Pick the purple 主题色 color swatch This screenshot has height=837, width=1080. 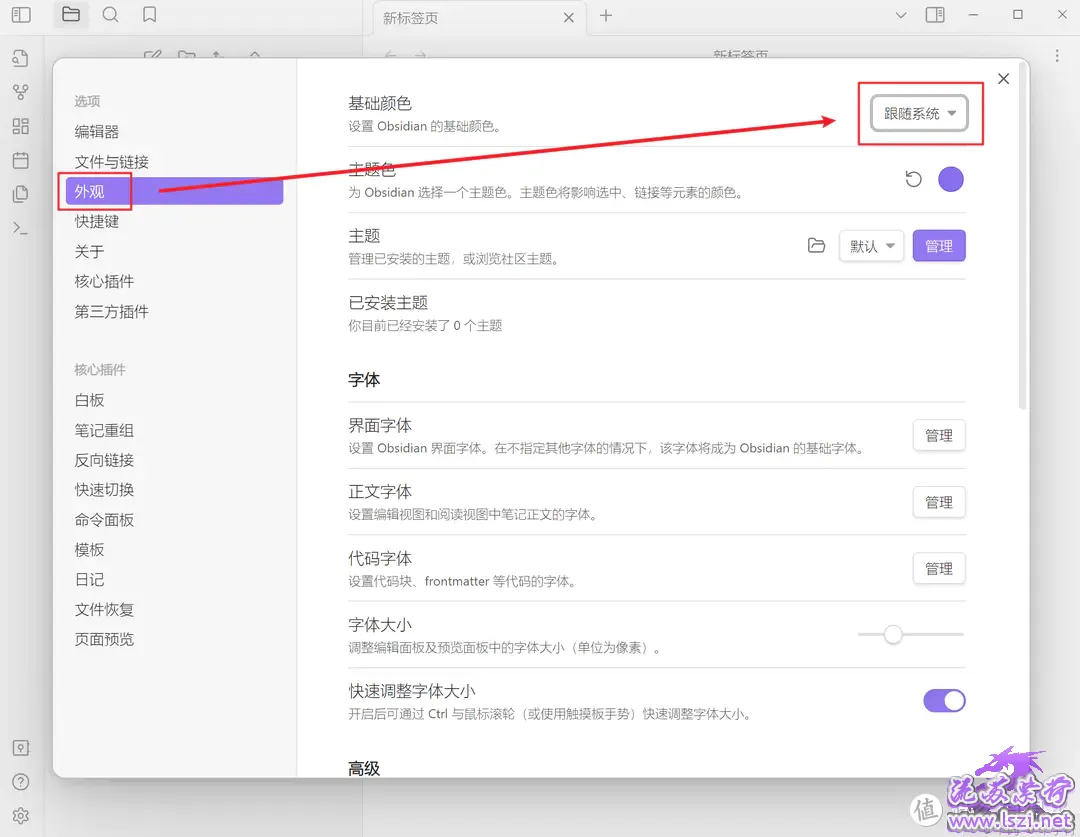tap(951, 179)
